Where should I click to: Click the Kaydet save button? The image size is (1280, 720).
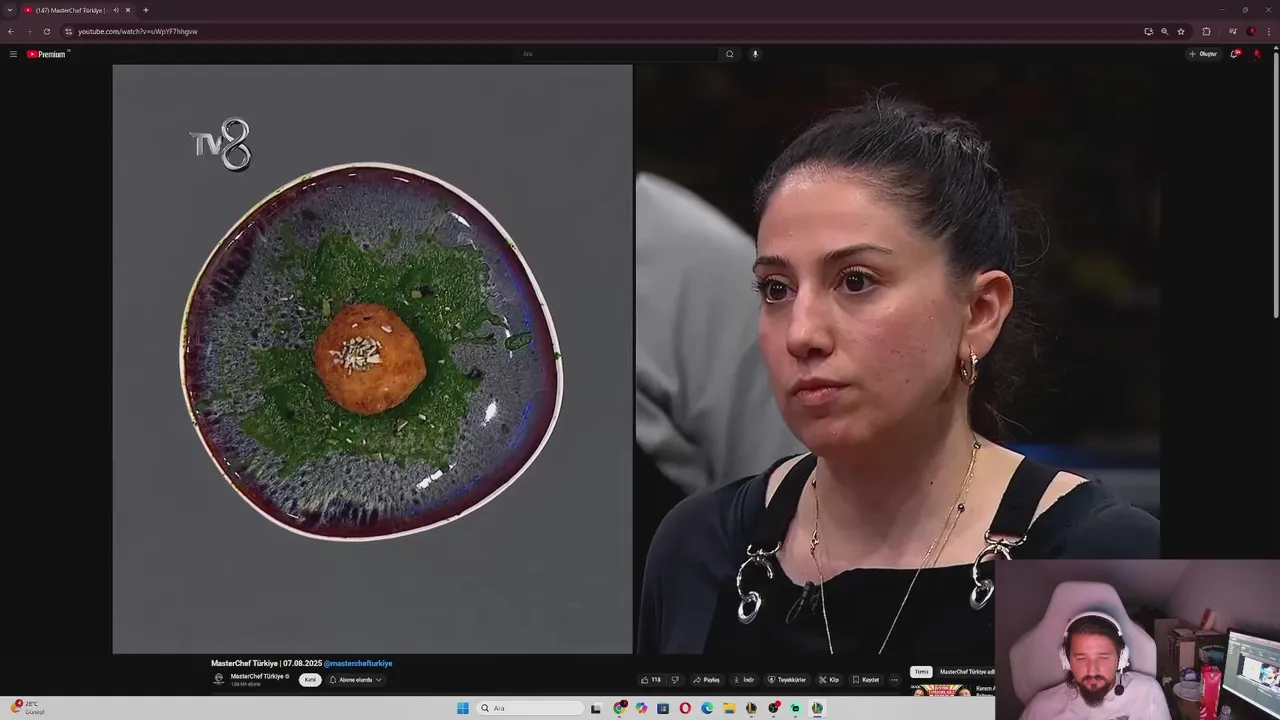(x=866, y=680)
